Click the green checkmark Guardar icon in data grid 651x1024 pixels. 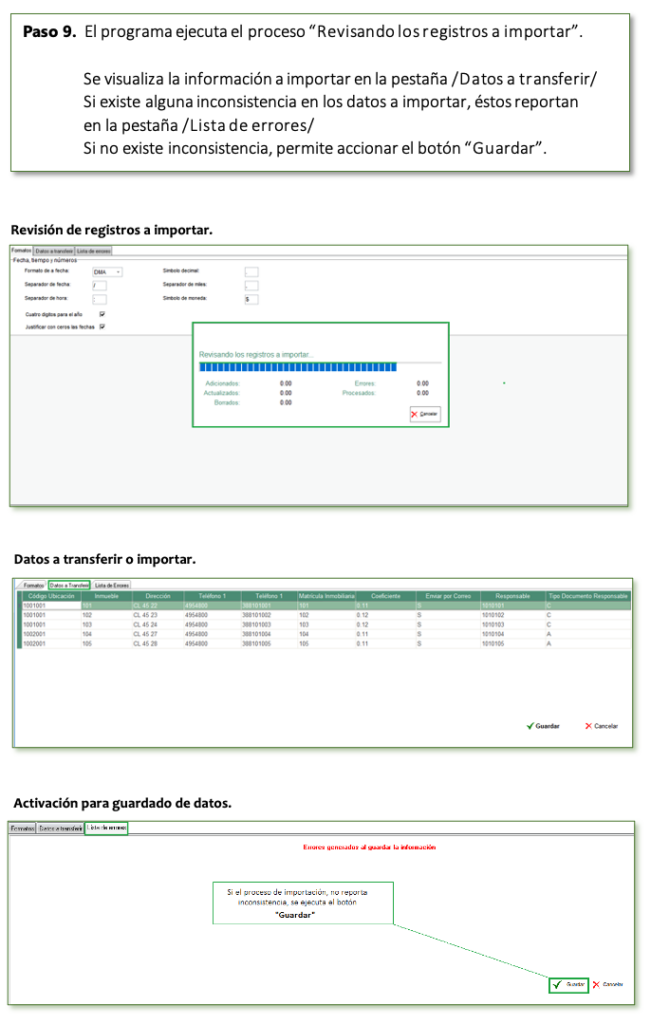coord(530,726)
